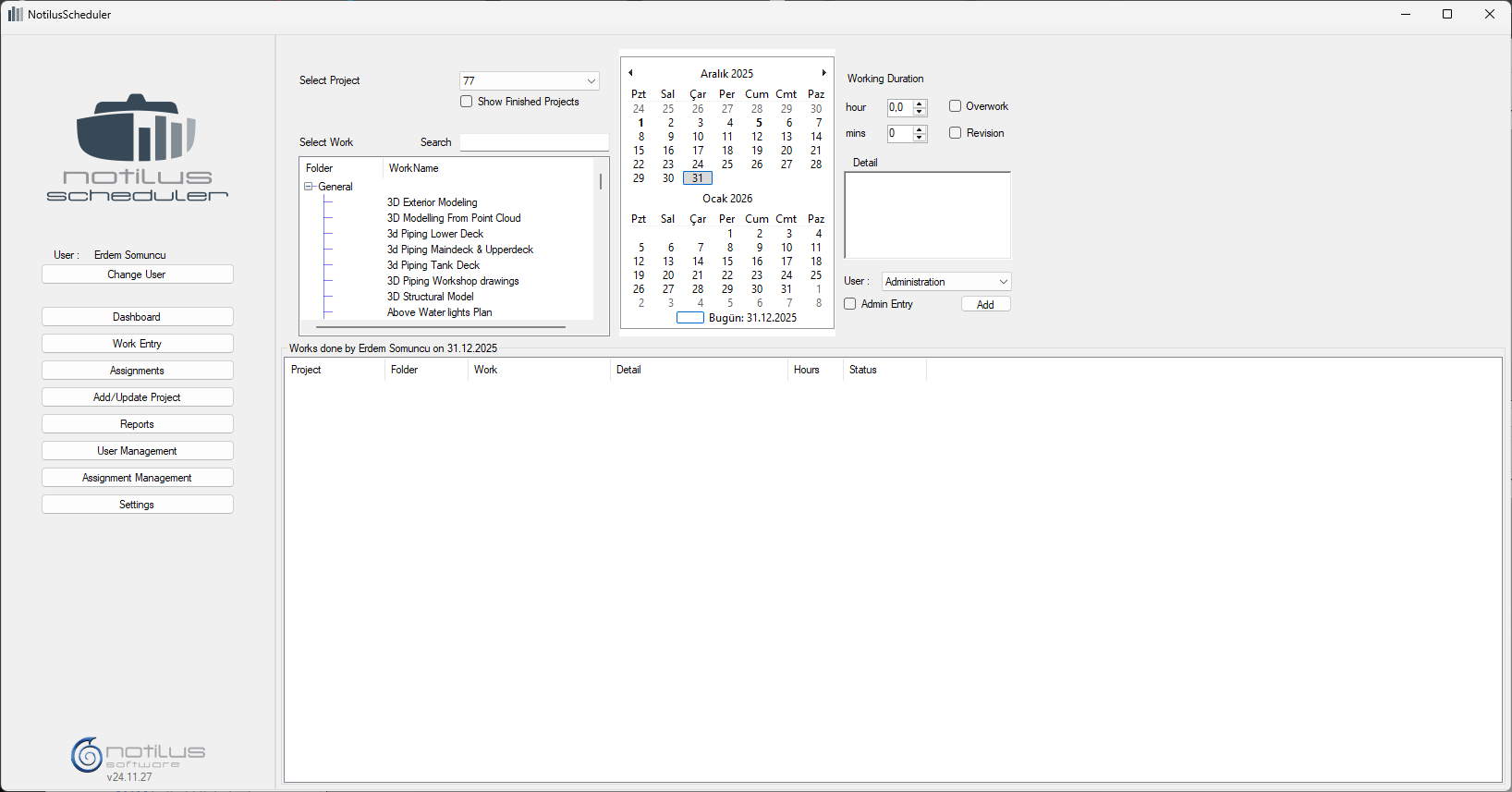Tick the Overwork checkbox

click(x=956, y=106)
